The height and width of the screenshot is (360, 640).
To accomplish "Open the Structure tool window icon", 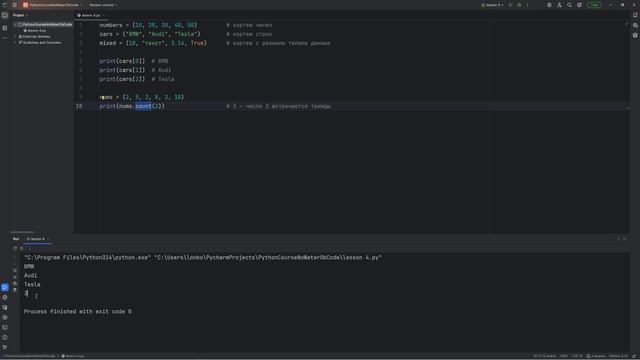I will tap(5, 28).
